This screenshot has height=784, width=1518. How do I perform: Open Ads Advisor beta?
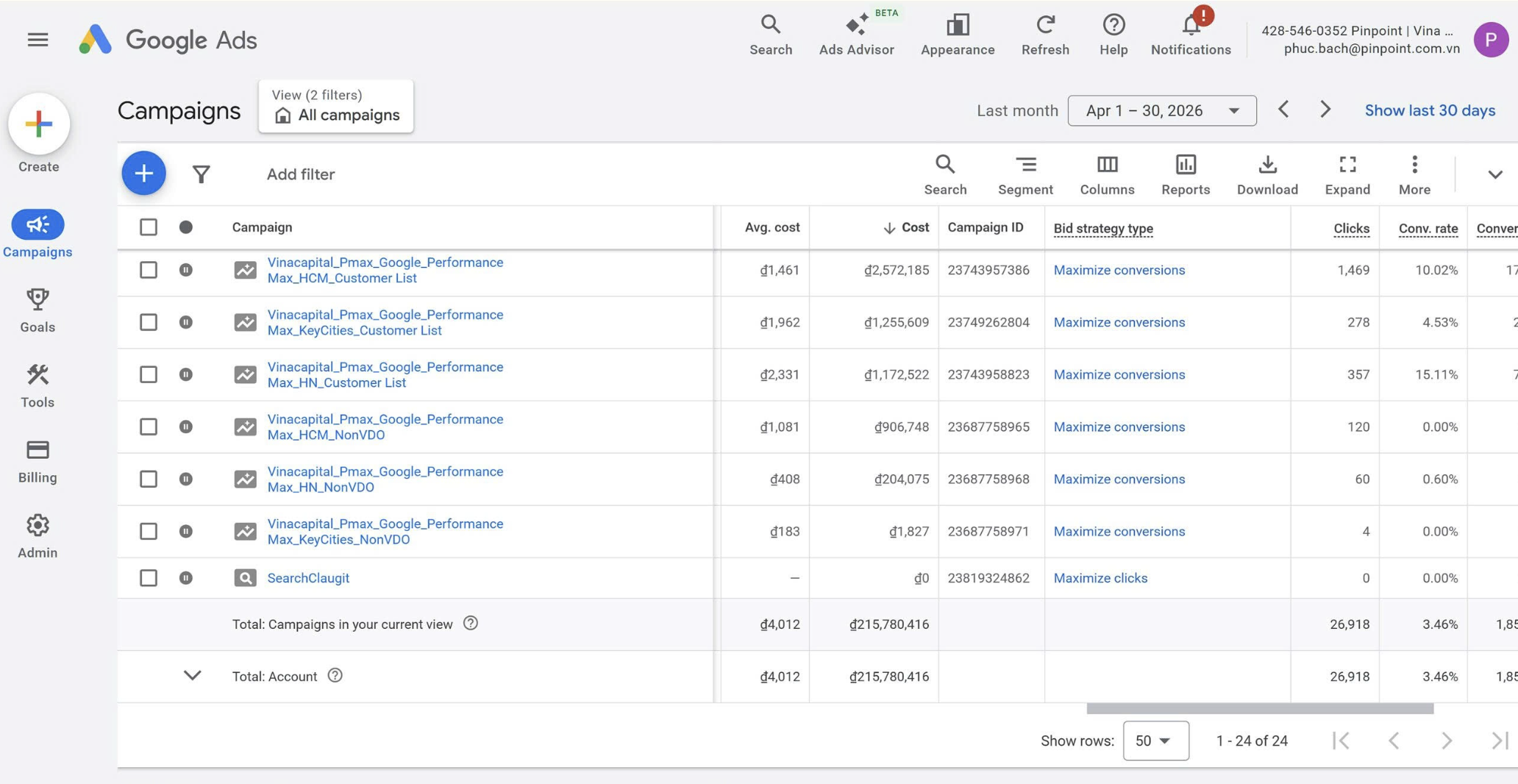click(x=857, y=35)
